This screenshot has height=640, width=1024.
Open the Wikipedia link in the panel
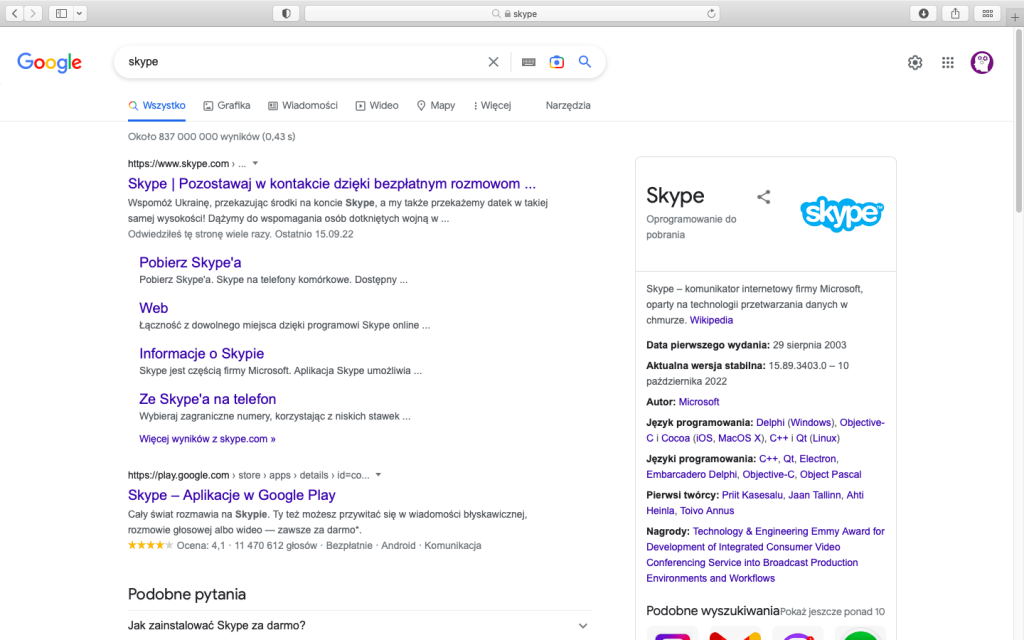pos(711,320)
